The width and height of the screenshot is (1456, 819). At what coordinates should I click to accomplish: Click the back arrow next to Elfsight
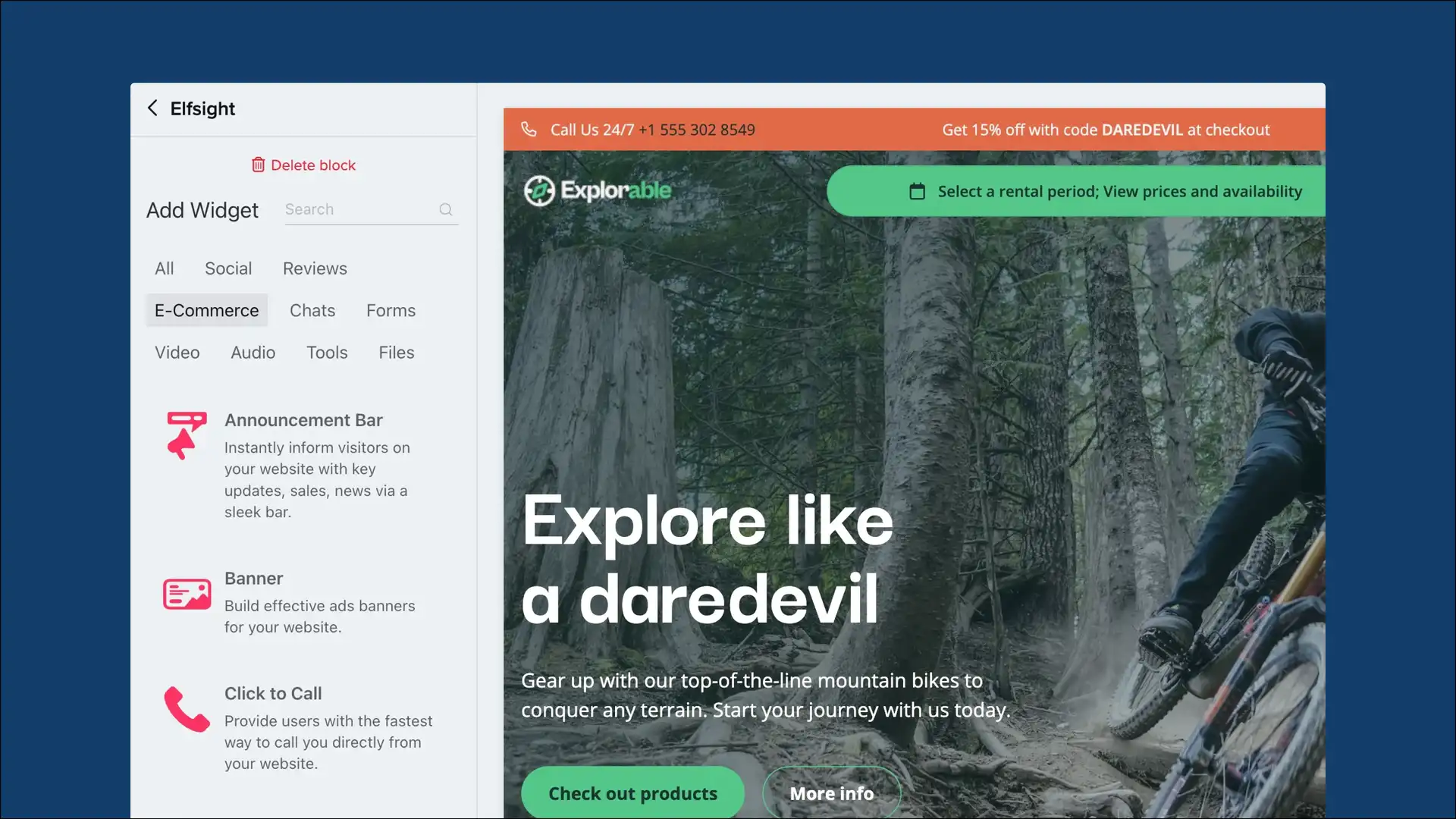click(152, 108)
